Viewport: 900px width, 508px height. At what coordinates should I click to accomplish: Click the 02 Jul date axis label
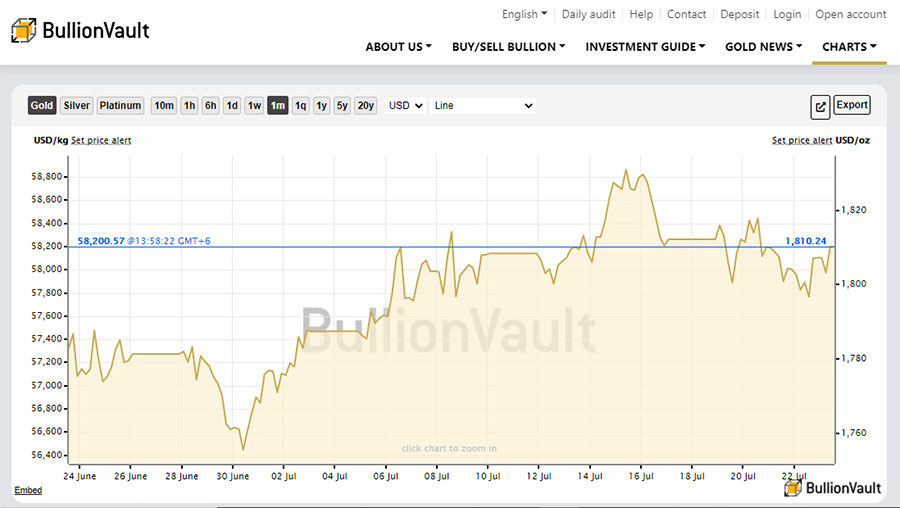pyautogui.click(x=284, y=476)
